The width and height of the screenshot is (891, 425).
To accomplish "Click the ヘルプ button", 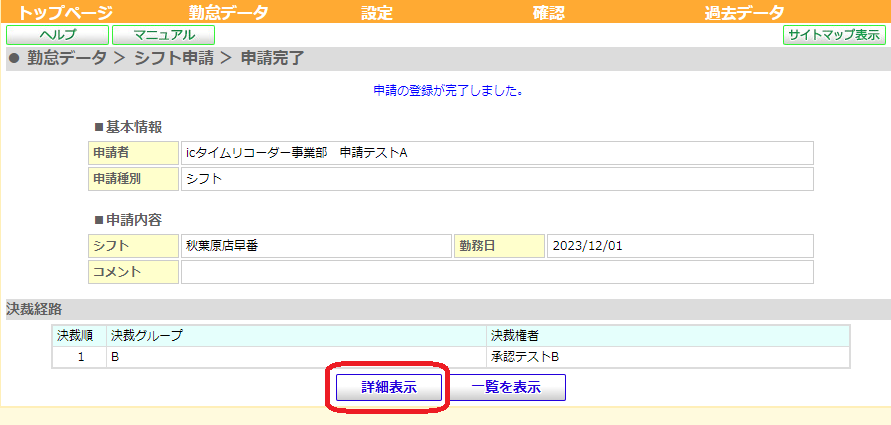I will tap(57, 35).
